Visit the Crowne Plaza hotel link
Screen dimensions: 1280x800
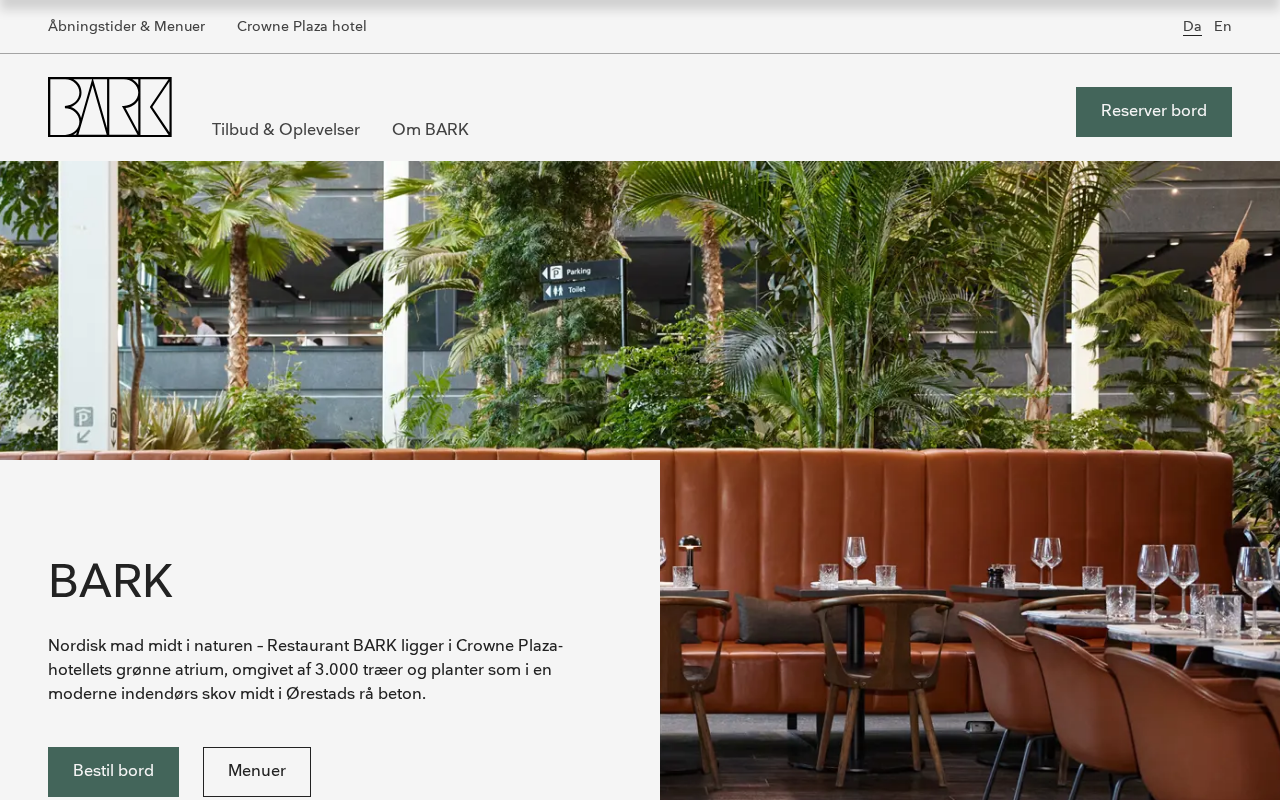coord(302,27)
